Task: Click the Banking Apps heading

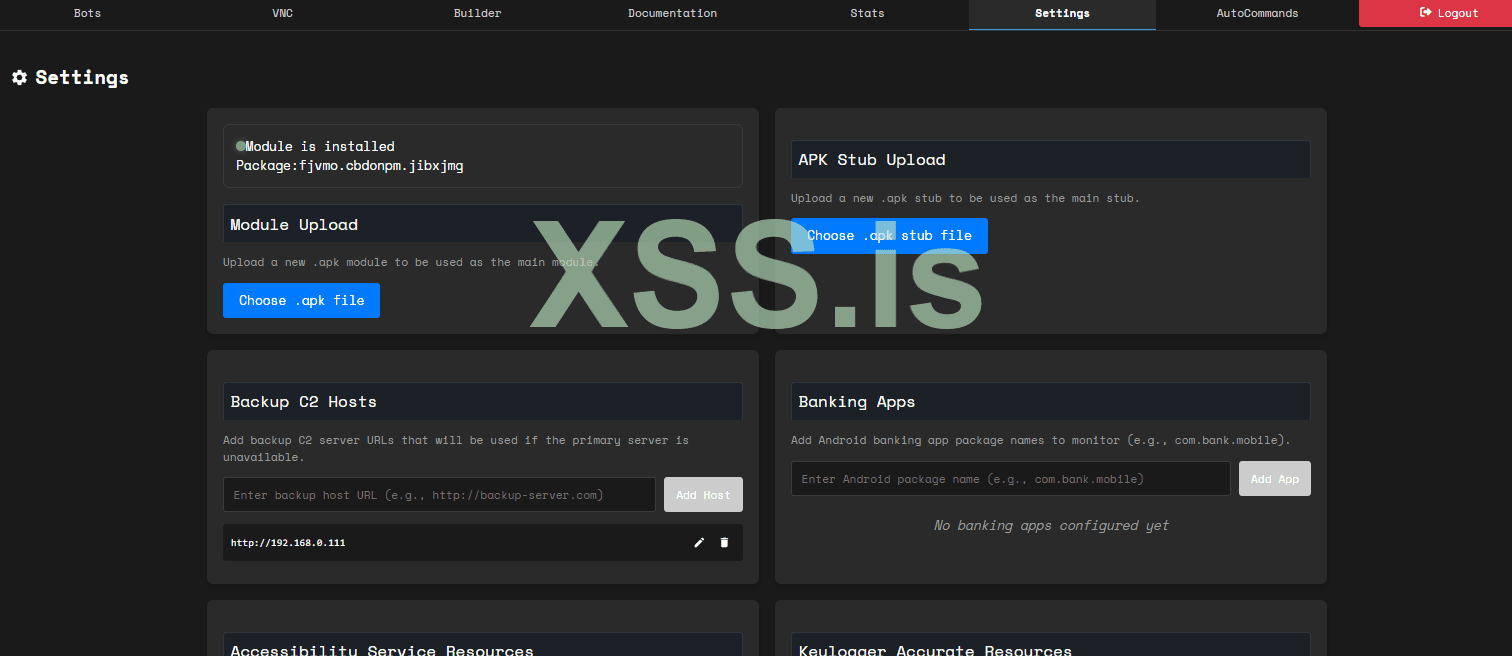Action: tap(857, 402)
